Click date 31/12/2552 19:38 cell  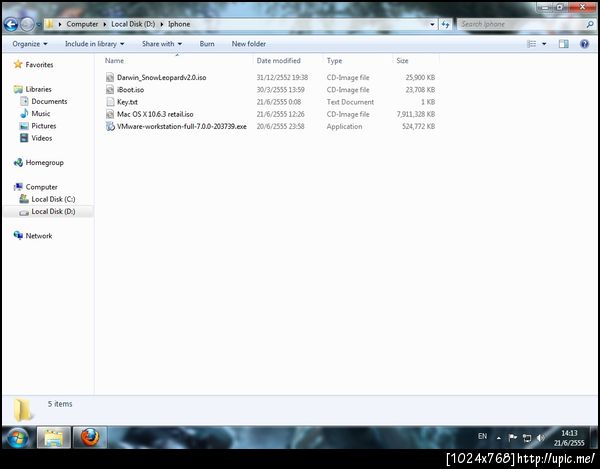[x=282, y=78]
